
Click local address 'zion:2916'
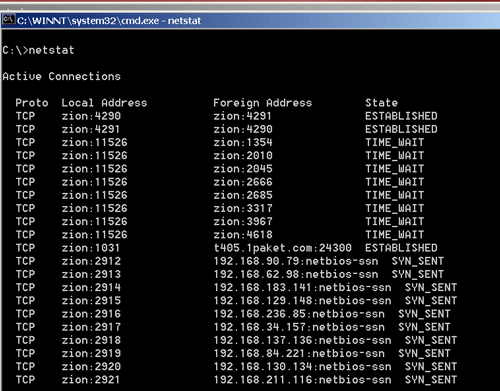tap(91, 314)
